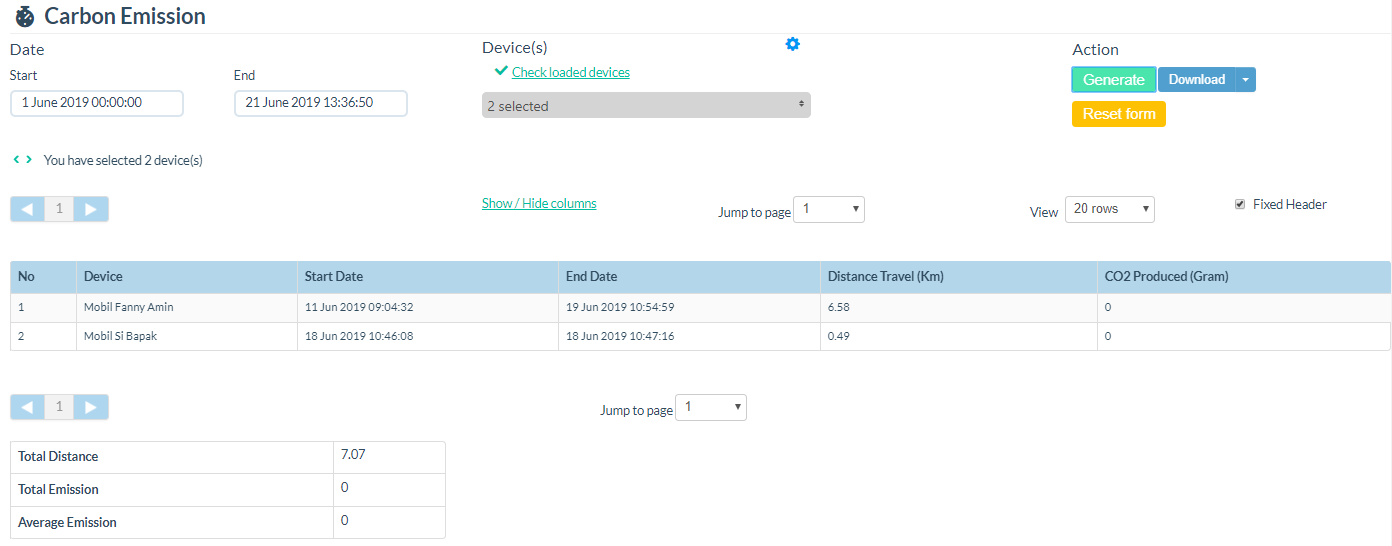The height and width of the screenshot is (546, 1392).
Task: Click the Check loaded devices link
Action: point(570,72)
